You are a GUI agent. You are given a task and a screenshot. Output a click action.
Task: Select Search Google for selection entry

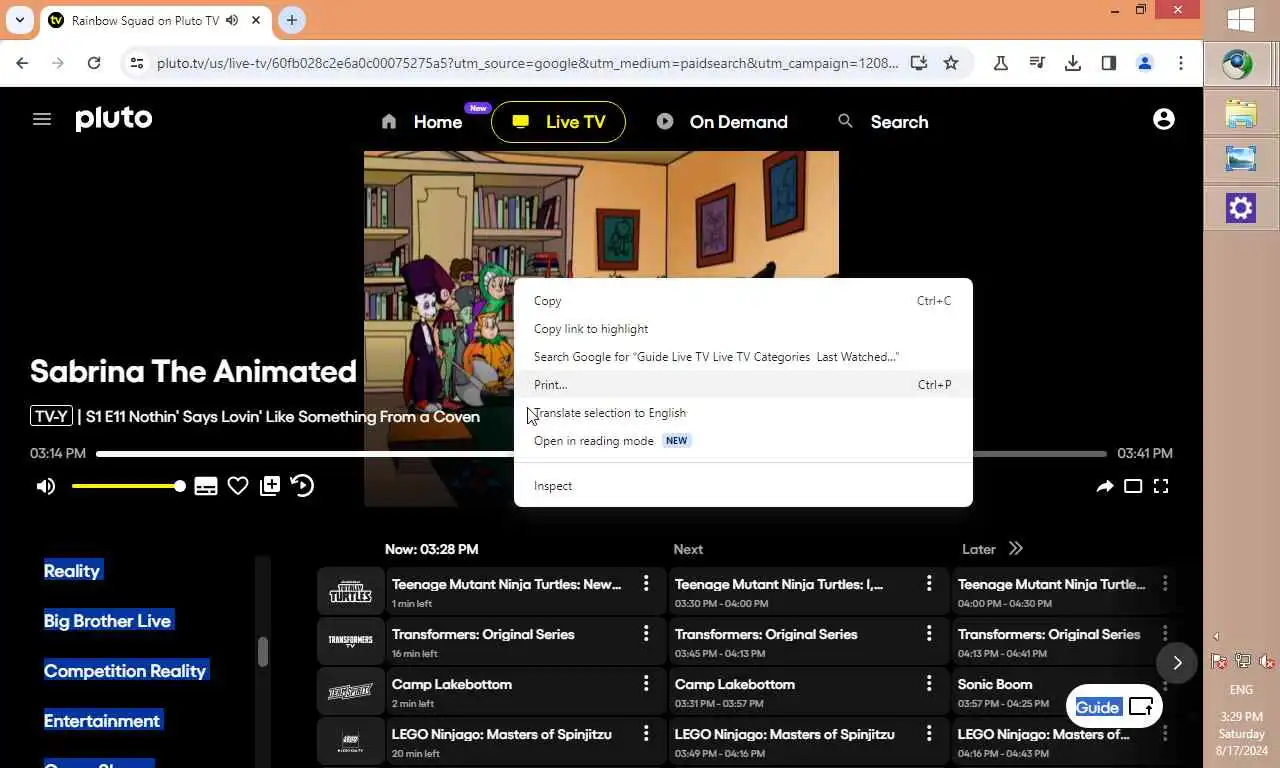coord(743,357)
